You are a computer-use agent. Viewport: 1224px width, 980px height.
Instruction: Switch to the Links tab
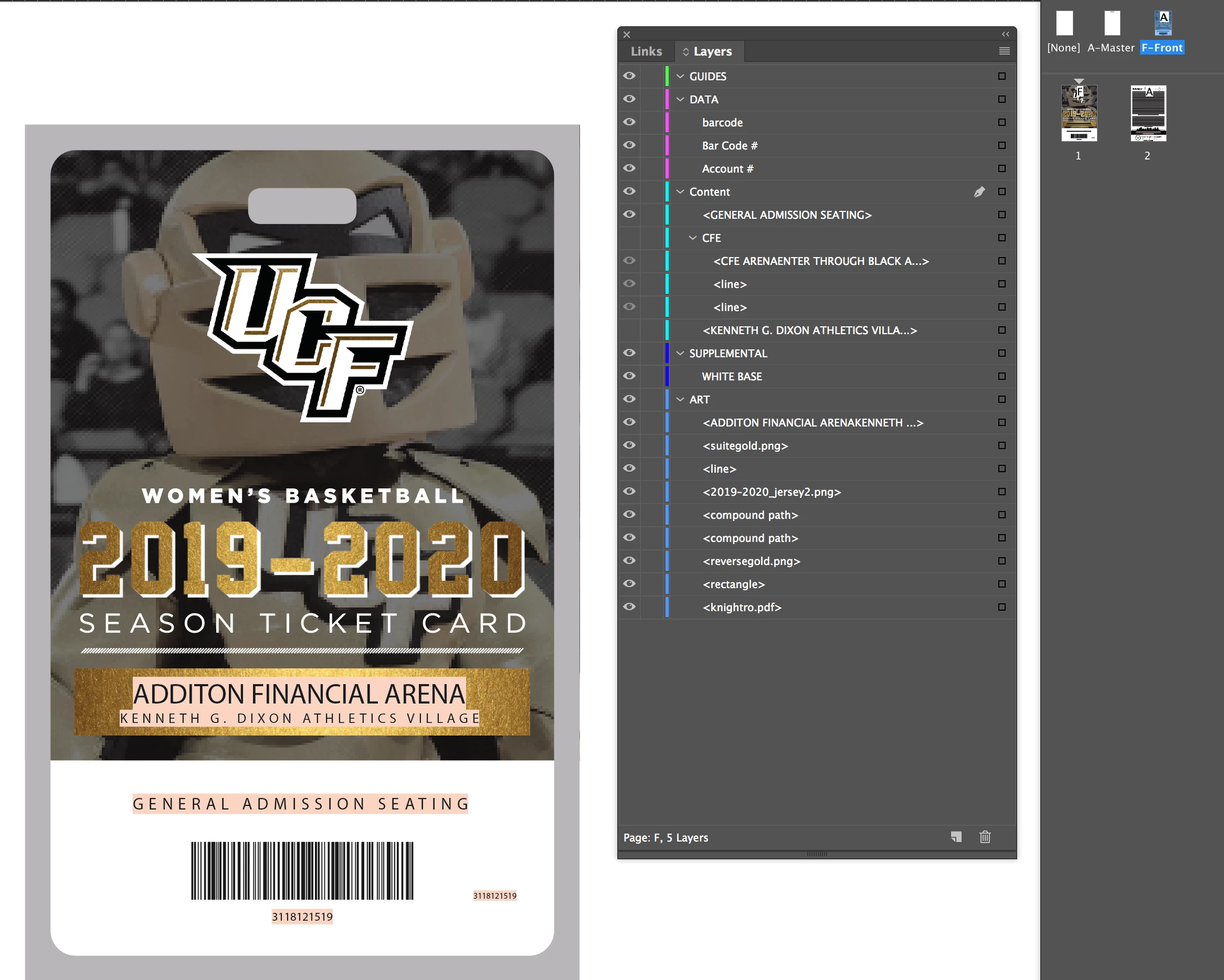tap(646, 51)
